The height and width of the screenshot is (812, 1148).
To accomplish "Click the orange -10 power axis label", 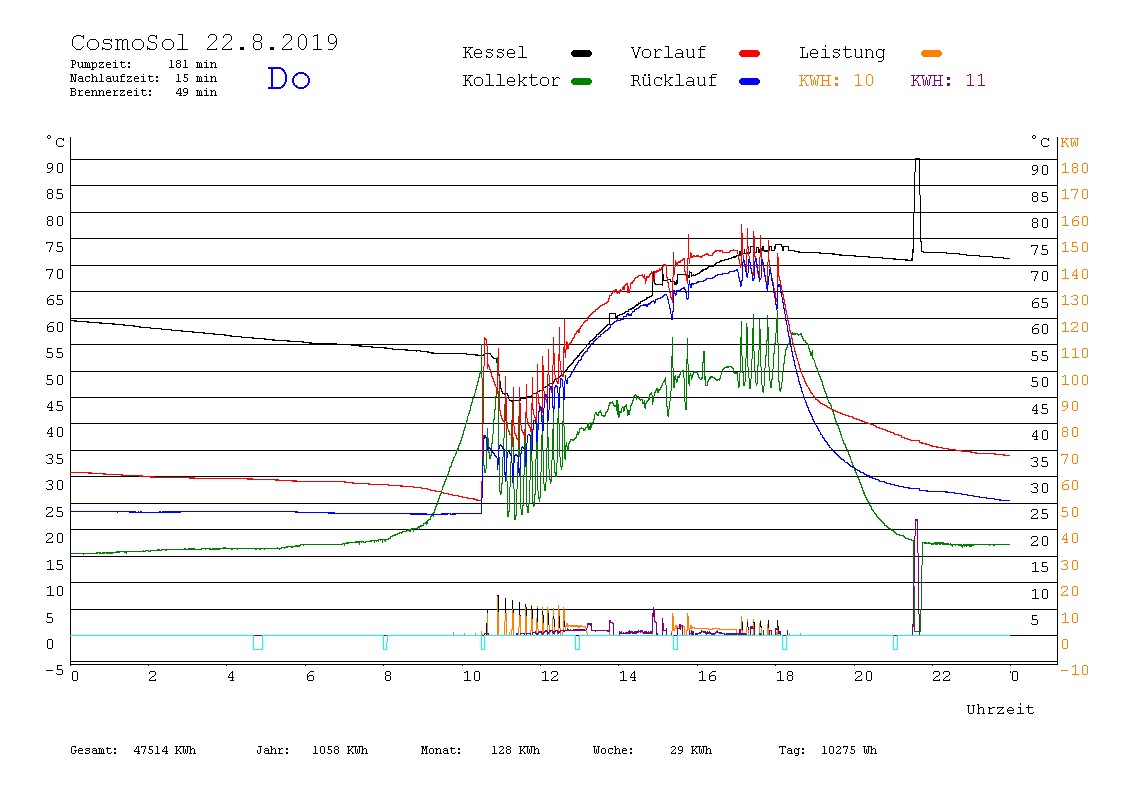I will click(x=1074, y=670).
